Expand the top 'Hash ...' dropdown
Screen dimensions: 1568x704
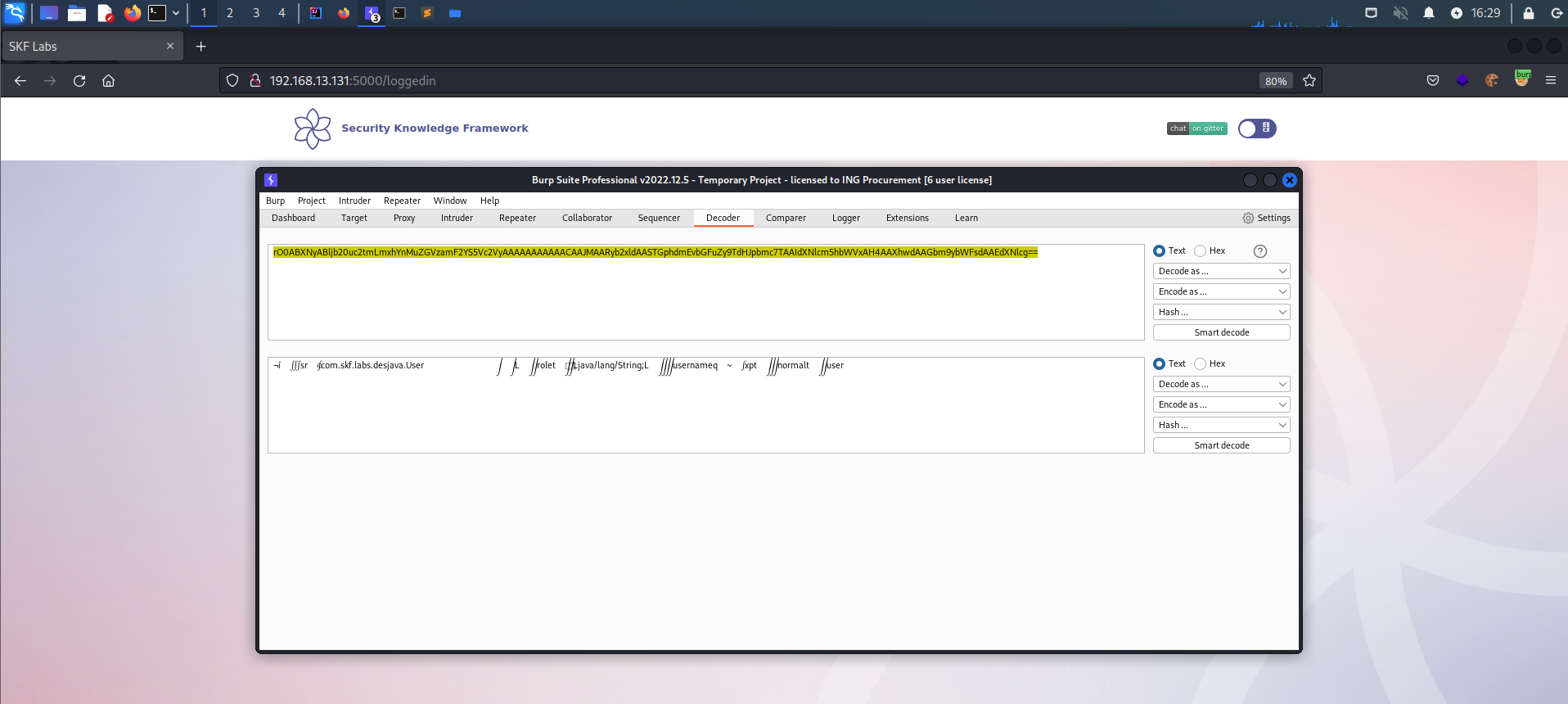[x=1222, y=312]
